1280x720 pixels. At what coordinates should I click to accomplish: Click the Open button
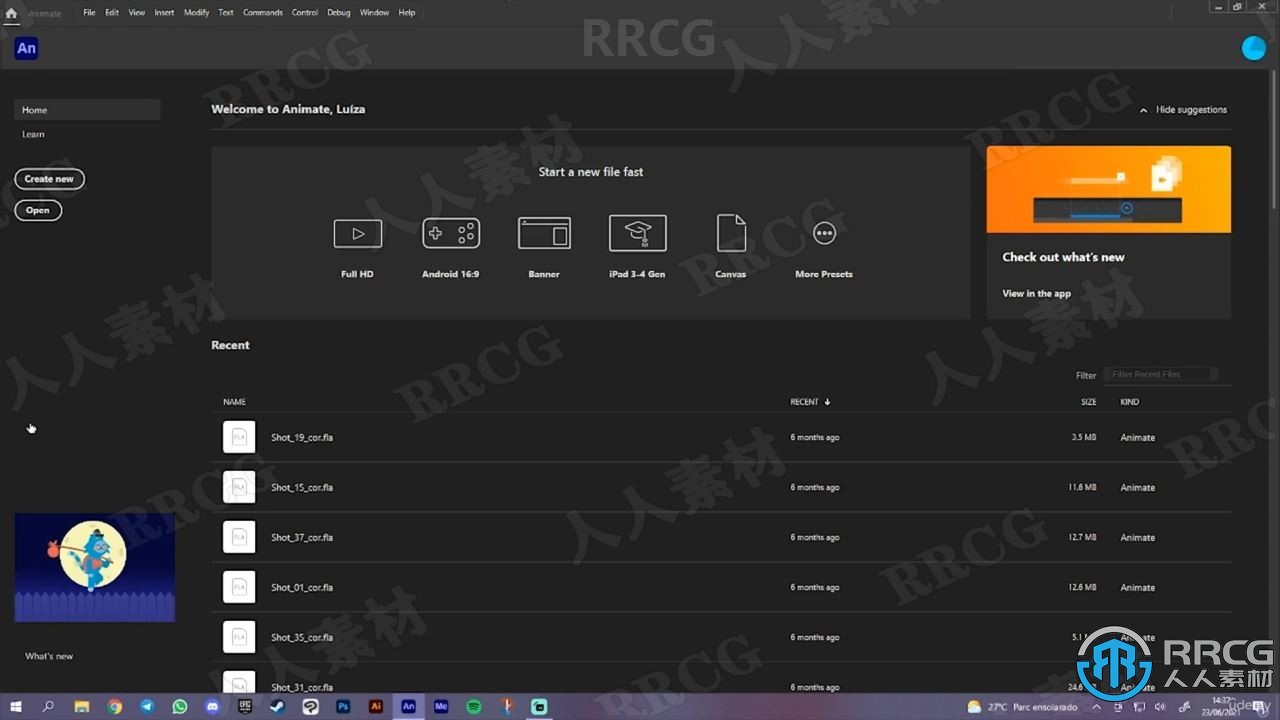pyautogui.click(x=38, y=210)
